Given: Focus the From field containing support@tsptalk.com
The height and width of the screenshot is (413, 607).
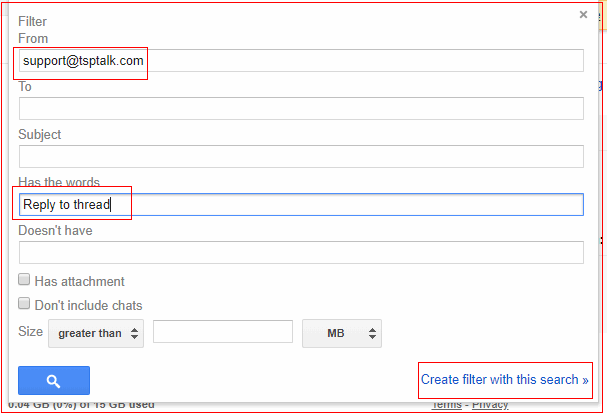Looking at the screenshot, I should click(x=300, y=61).
